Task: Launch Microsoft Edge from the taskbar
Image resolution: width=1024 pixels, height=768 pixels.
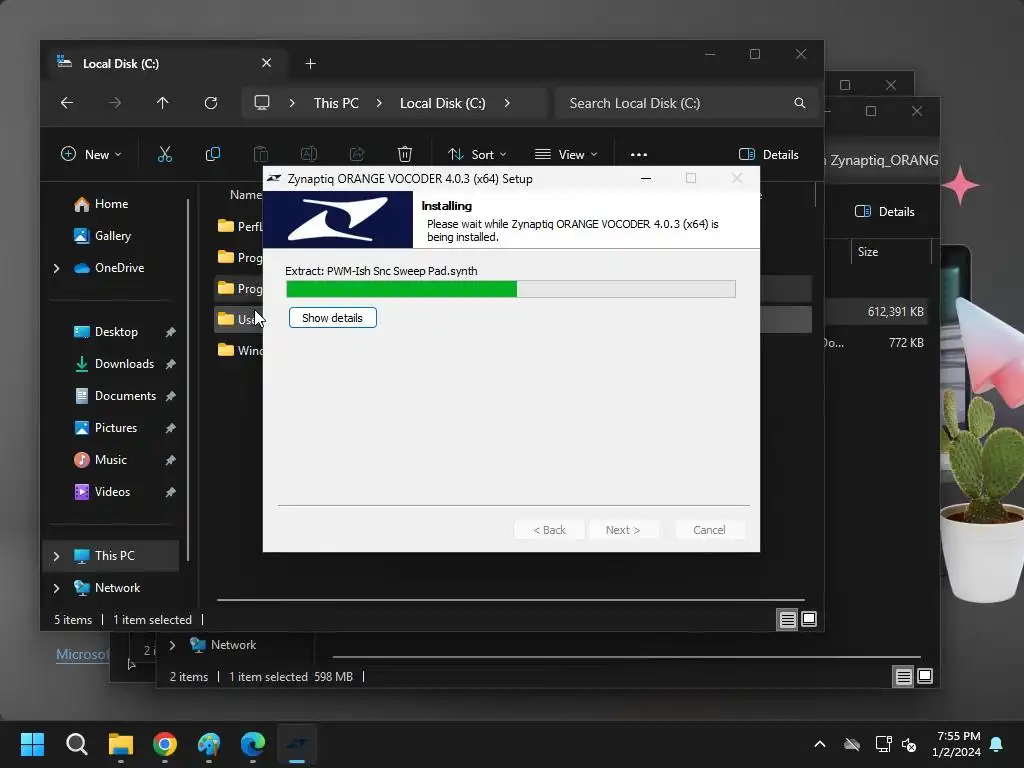Action: pos(253,744)
